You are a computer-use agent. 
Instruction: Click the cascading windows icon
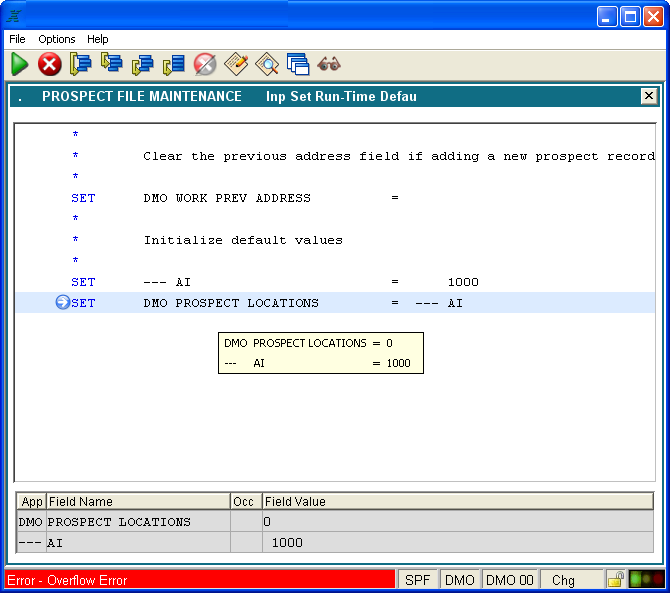[x=297, y=64]
